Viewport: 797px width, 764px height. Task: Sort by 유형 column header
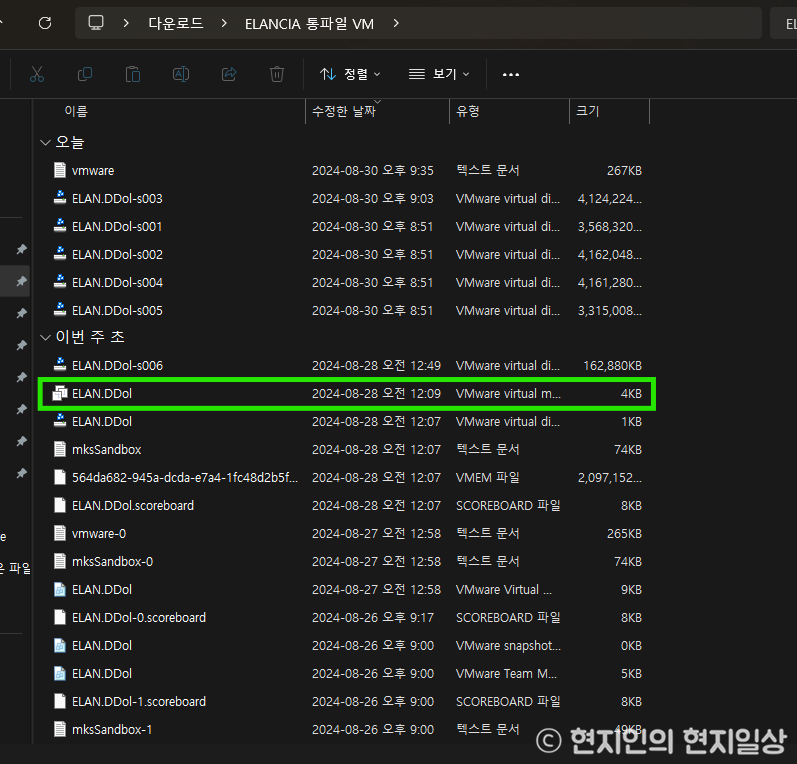tap(468, 111)
